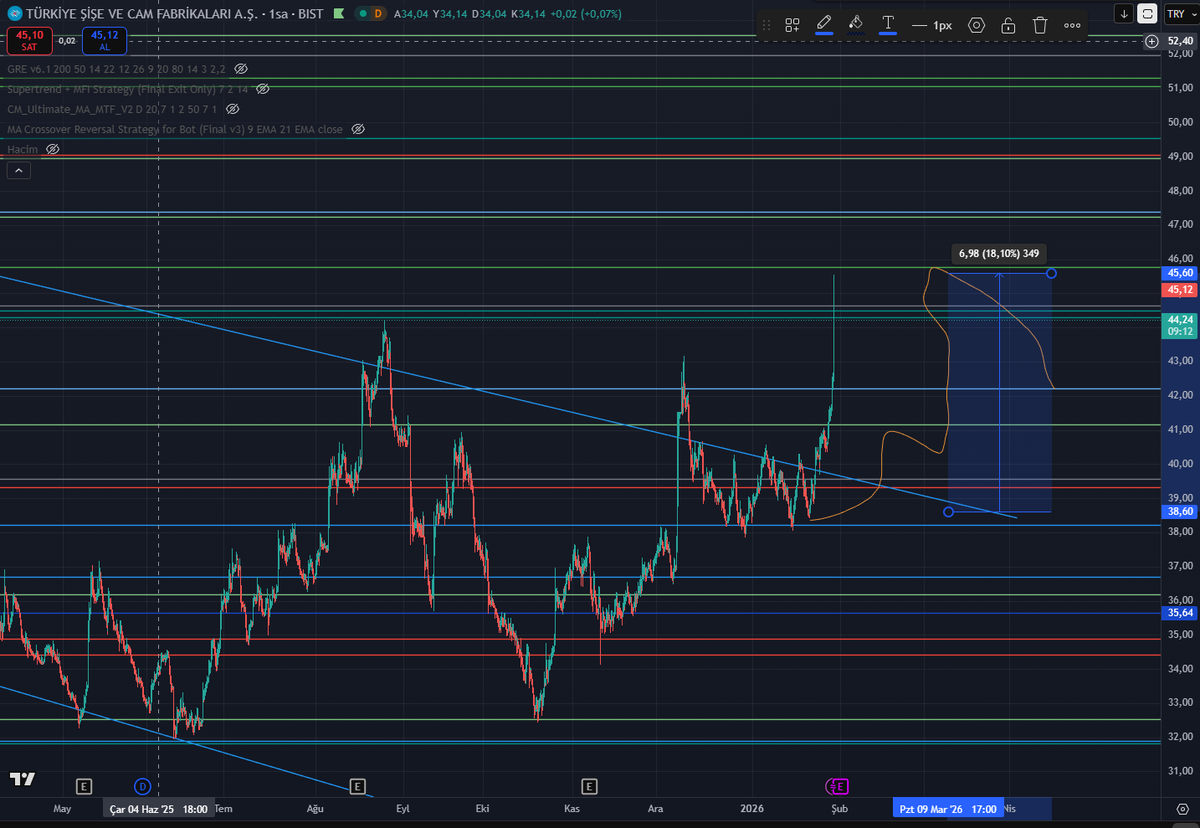The width and height of the screenshot is (1200, 828).
Task: Show the CM_Ultimate_MA_MTF_V2 indicator
Action: tap(233, 109)
